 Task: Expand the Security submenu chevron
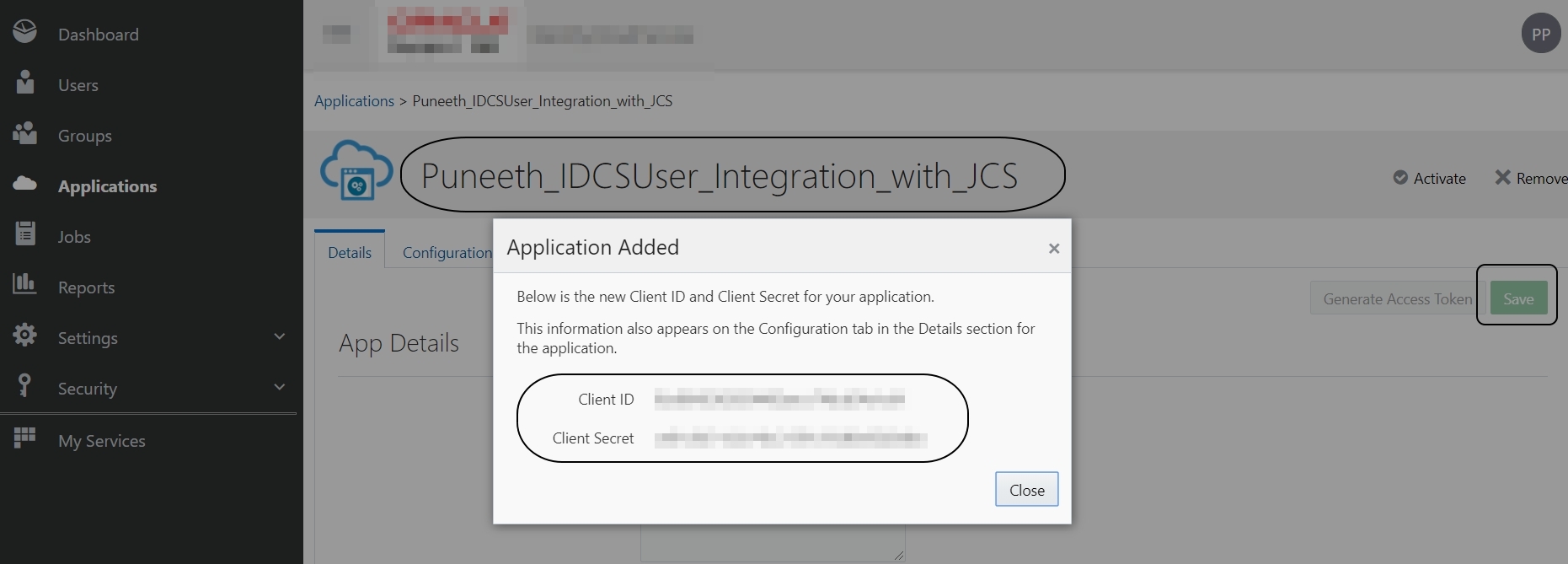280,387
